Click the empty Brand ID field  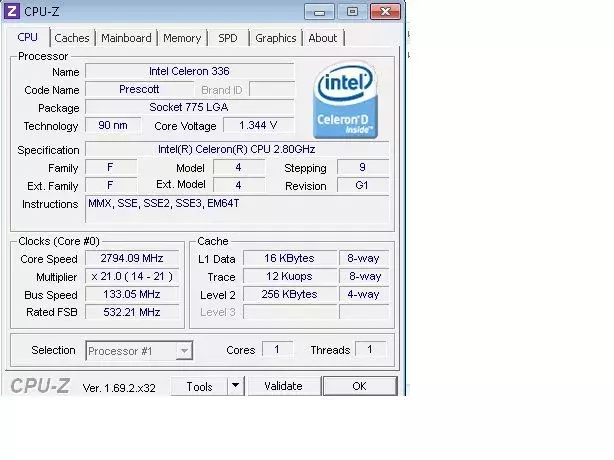(x=272, y=89)
